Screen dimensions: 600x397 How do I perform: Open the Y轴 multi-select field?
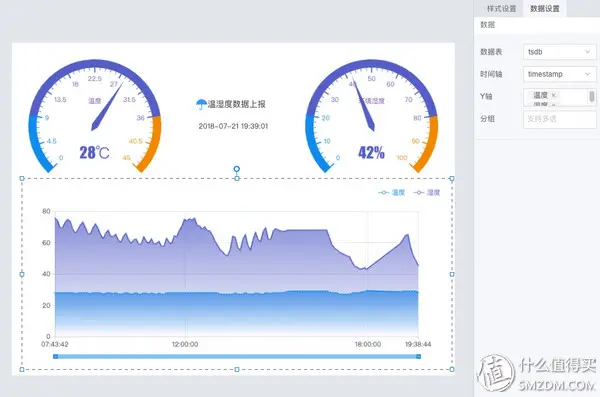point(559,97)
